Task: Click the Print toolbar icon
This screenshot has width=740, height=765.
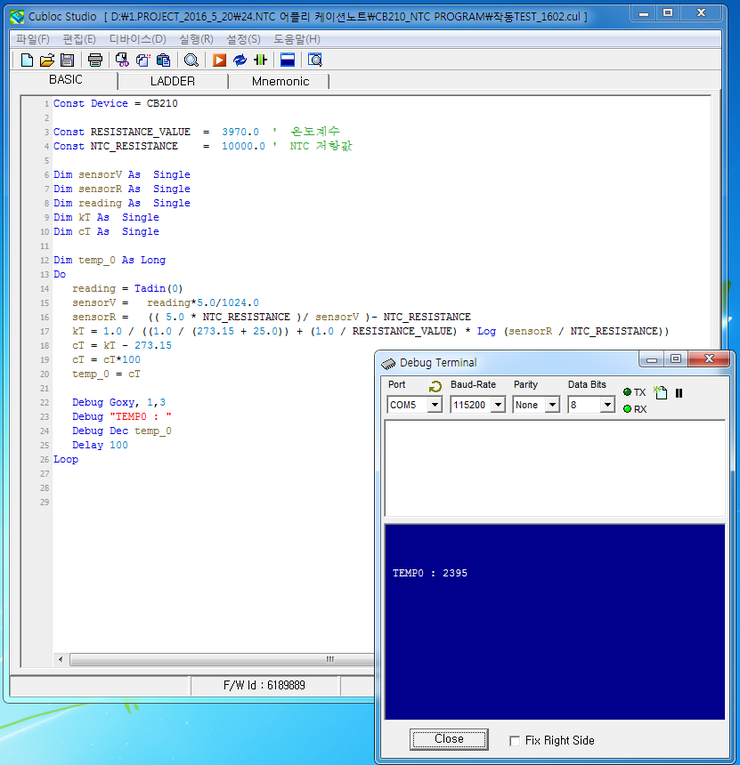Action: 95,60
